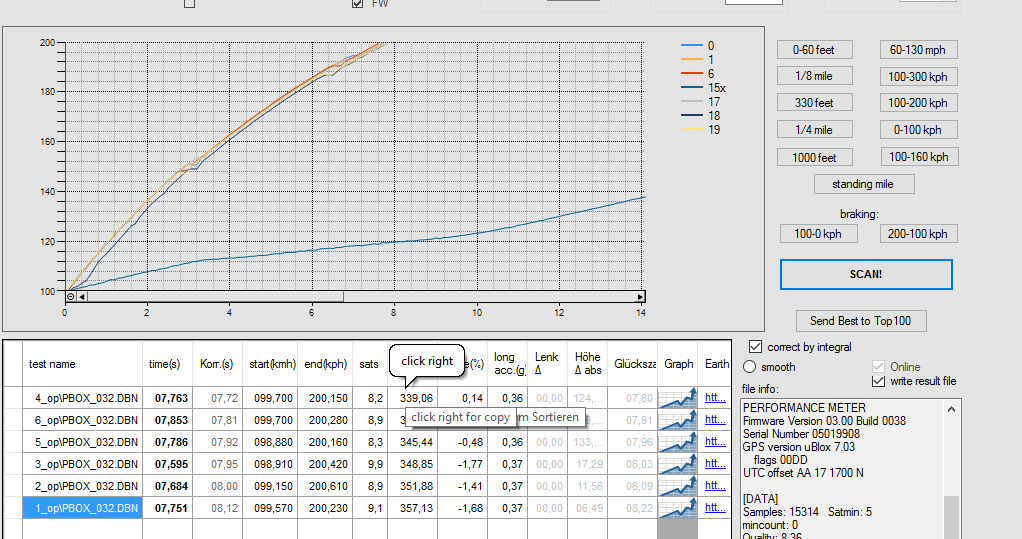Screen dimensions: 1022x539
Task: Click chart scrollbar left arrow
Action: 81,297
